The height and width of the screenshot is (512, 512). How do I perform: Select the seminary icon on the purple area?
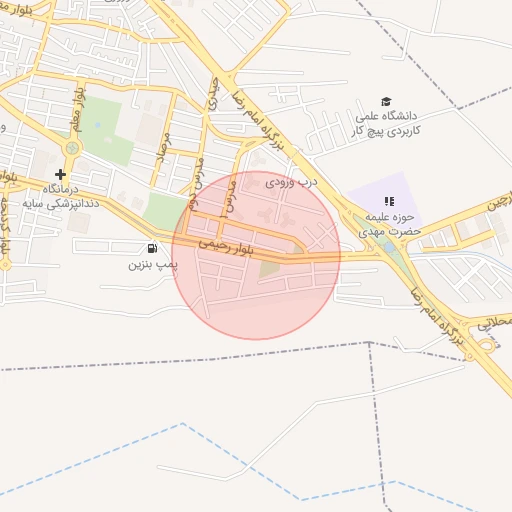tap(389, 201)
